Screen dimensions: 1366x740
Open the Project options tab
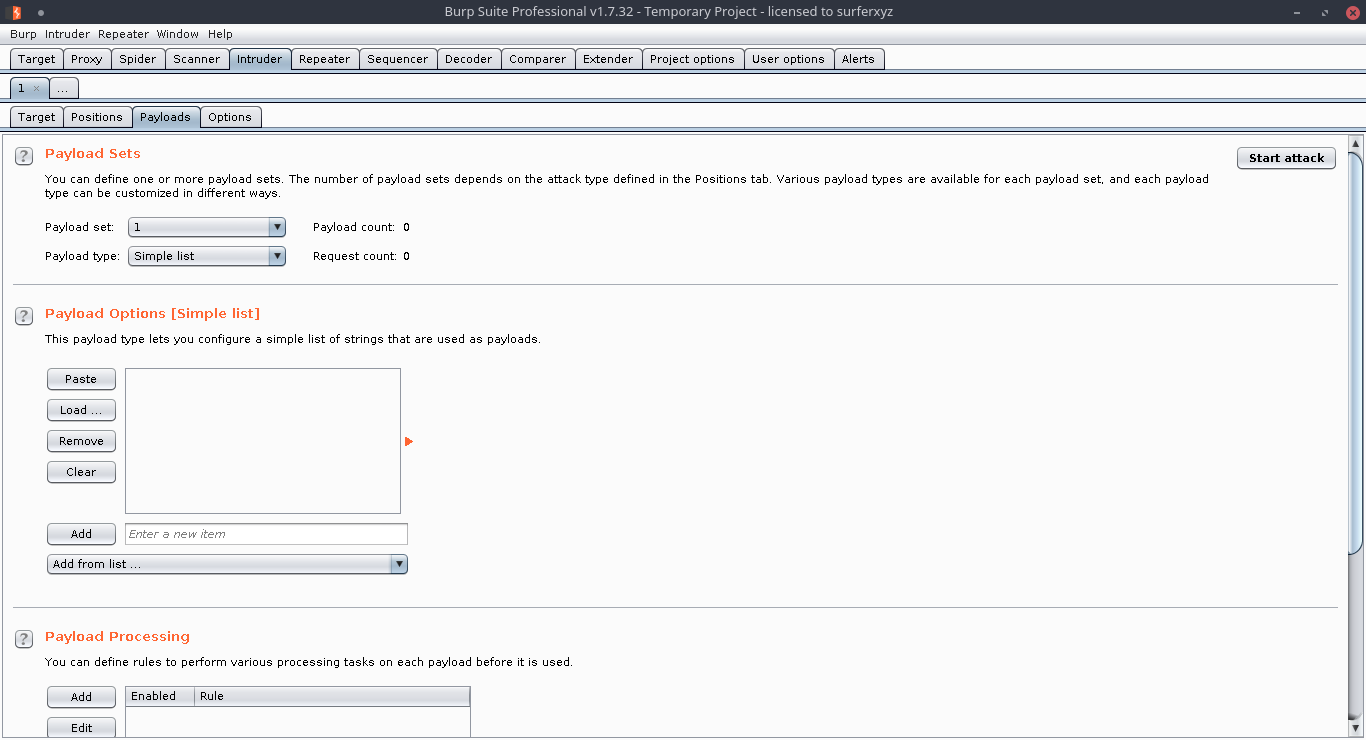pos(692,59)
